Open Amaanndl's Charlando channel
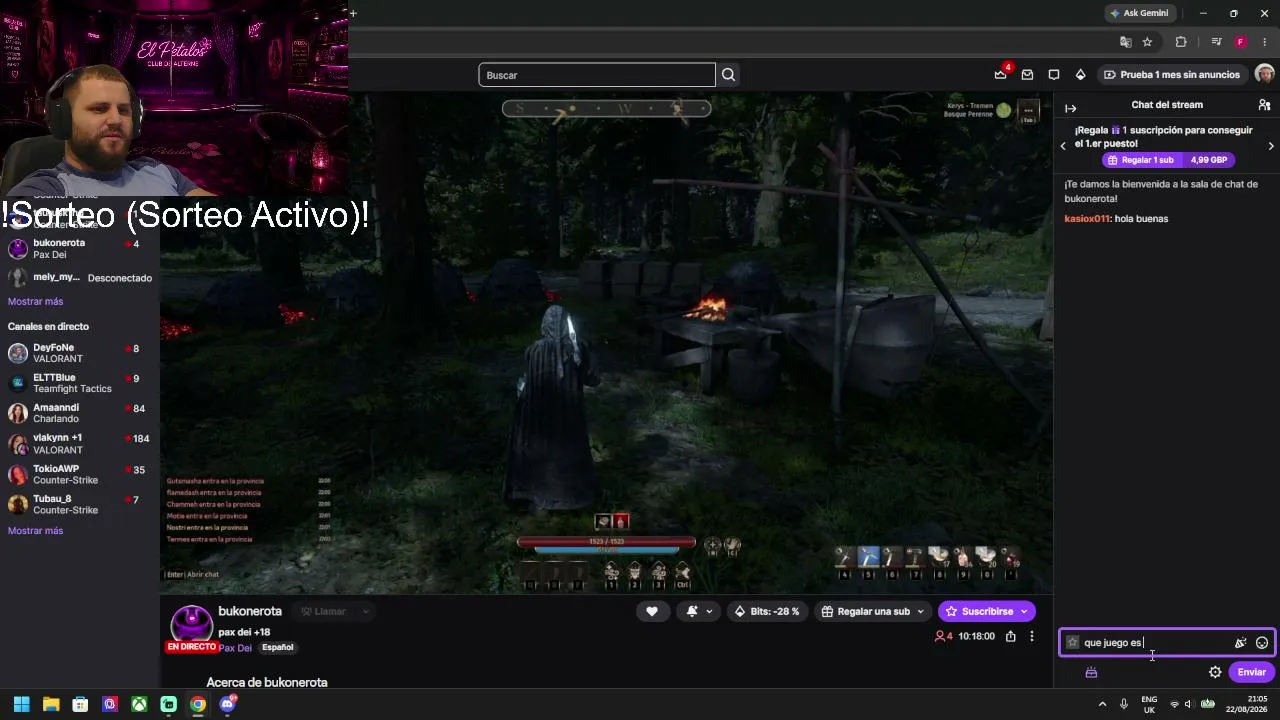This screenshot has height=720, width=1280. click(80, 413)
